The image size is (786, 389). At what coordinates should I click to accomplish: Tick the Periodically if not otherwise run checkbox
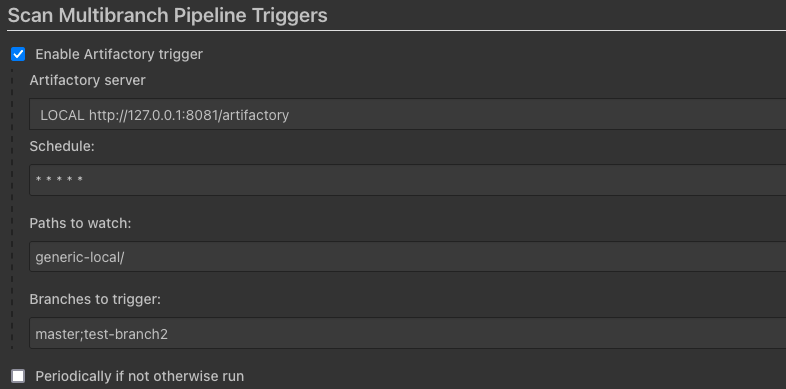coord(18,376)
